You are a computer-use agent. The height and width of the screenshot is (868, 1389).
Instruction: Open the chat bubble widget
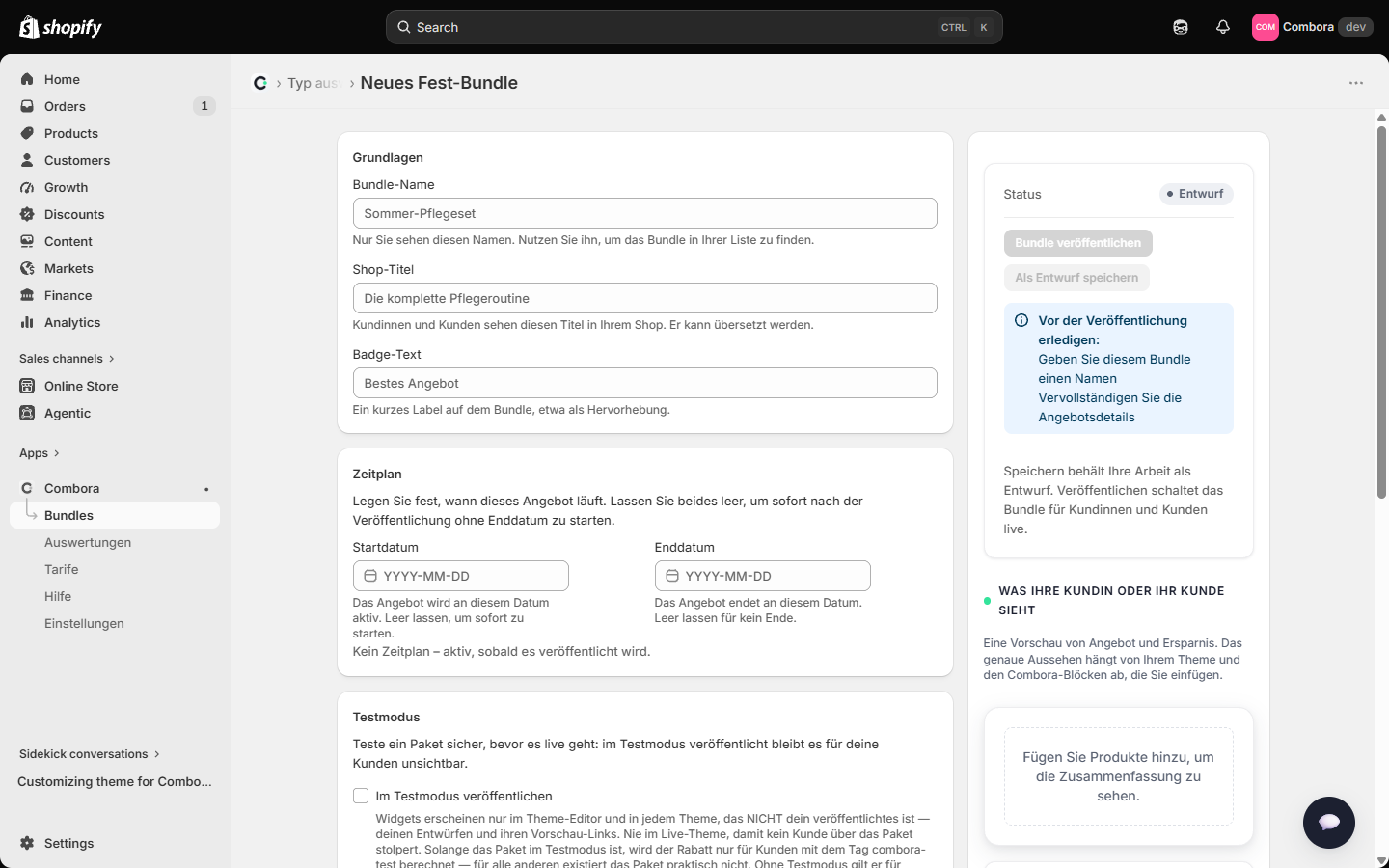pos(1329,823)
